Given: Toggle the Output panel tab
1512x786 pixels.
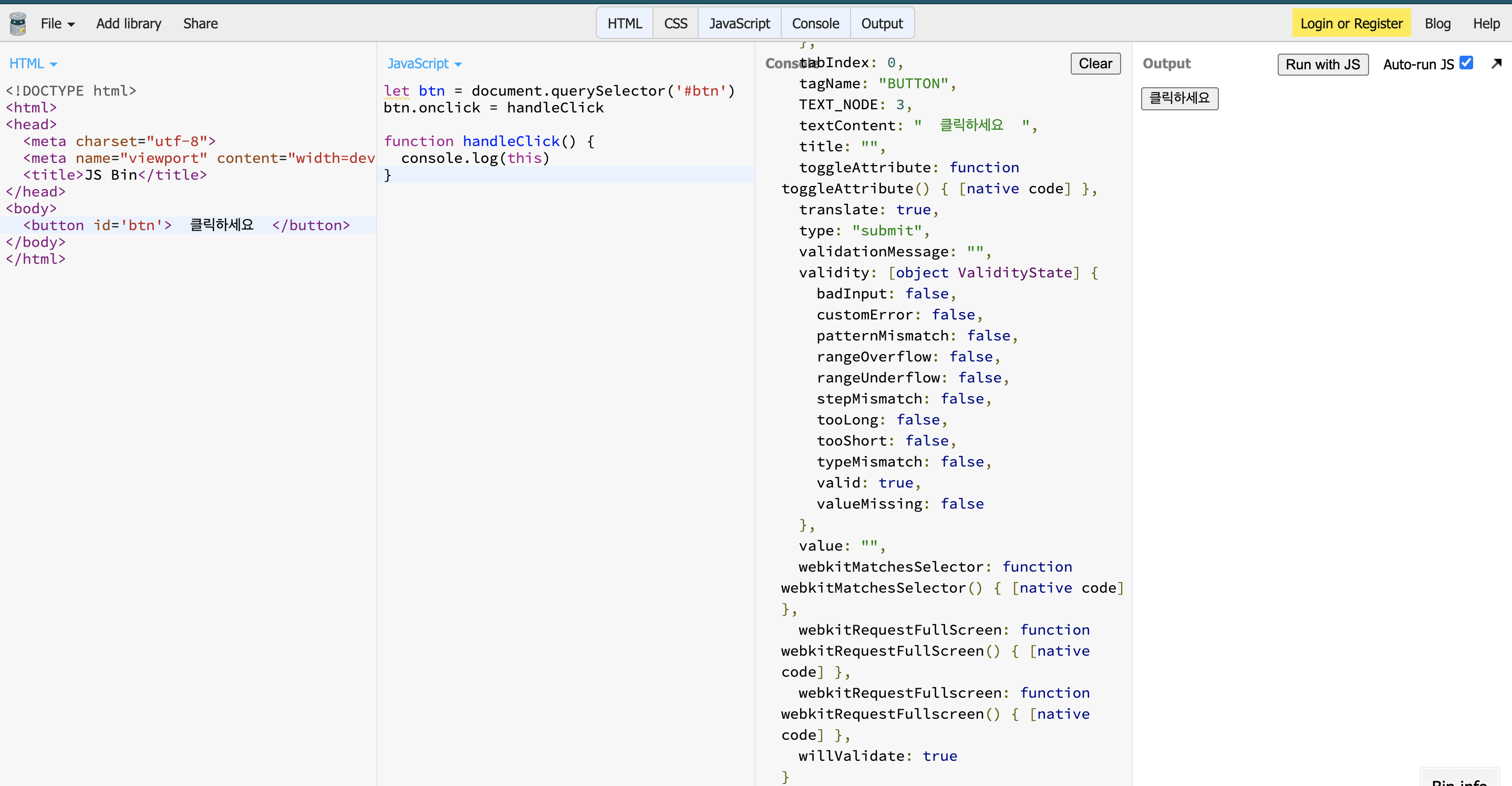Looking at the screenshot, I should [x=881, y=24].
